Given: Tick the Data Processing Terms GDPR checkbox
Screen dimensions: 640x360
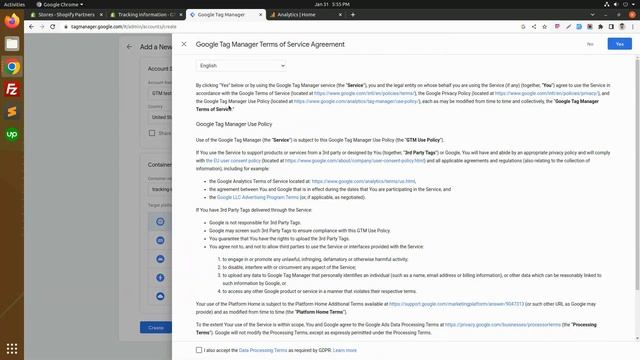Looking at the screenshot, I should tap(199, 350).
